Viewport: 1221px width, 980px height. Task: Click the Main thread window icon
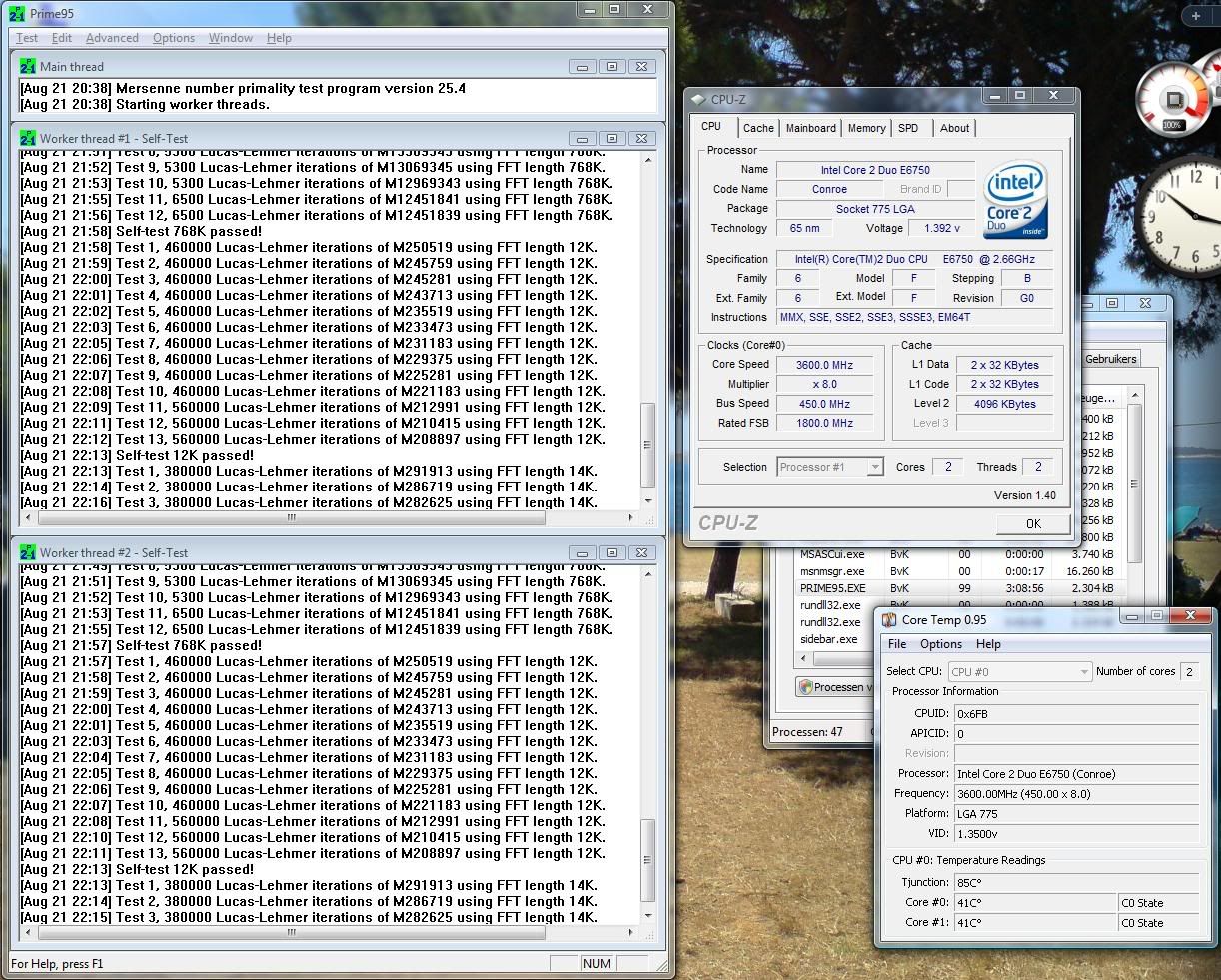(x=28, y=67)
